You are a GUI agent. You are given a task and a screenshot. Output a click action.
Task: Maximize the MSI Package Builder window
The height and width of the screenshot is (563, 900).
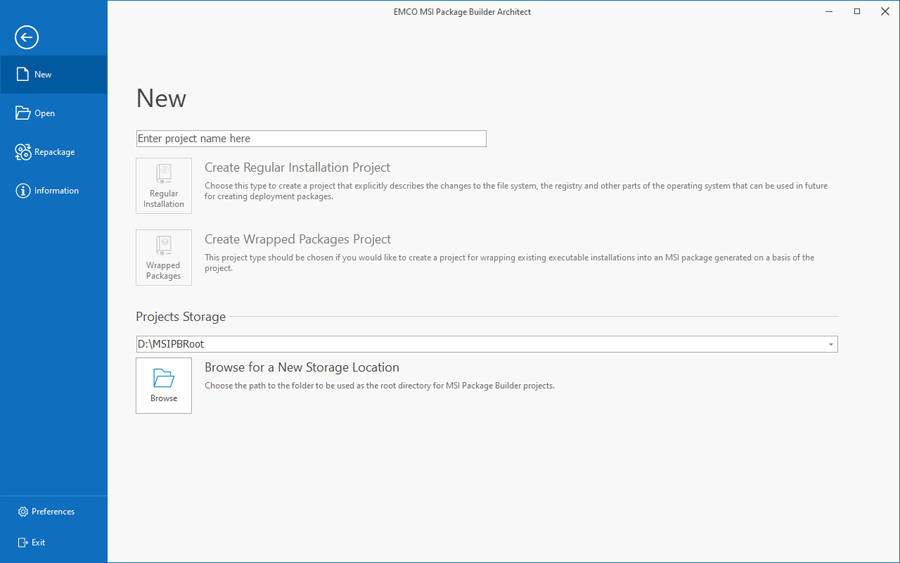tap(857, 11)
